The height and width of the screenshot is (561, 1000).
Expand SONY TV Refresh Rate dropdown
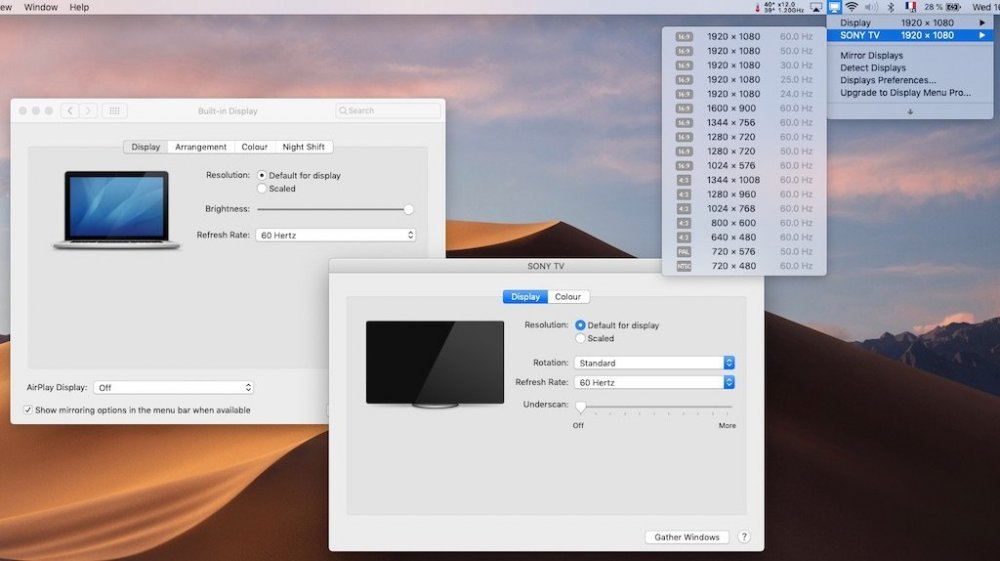(x=654, y=382)
